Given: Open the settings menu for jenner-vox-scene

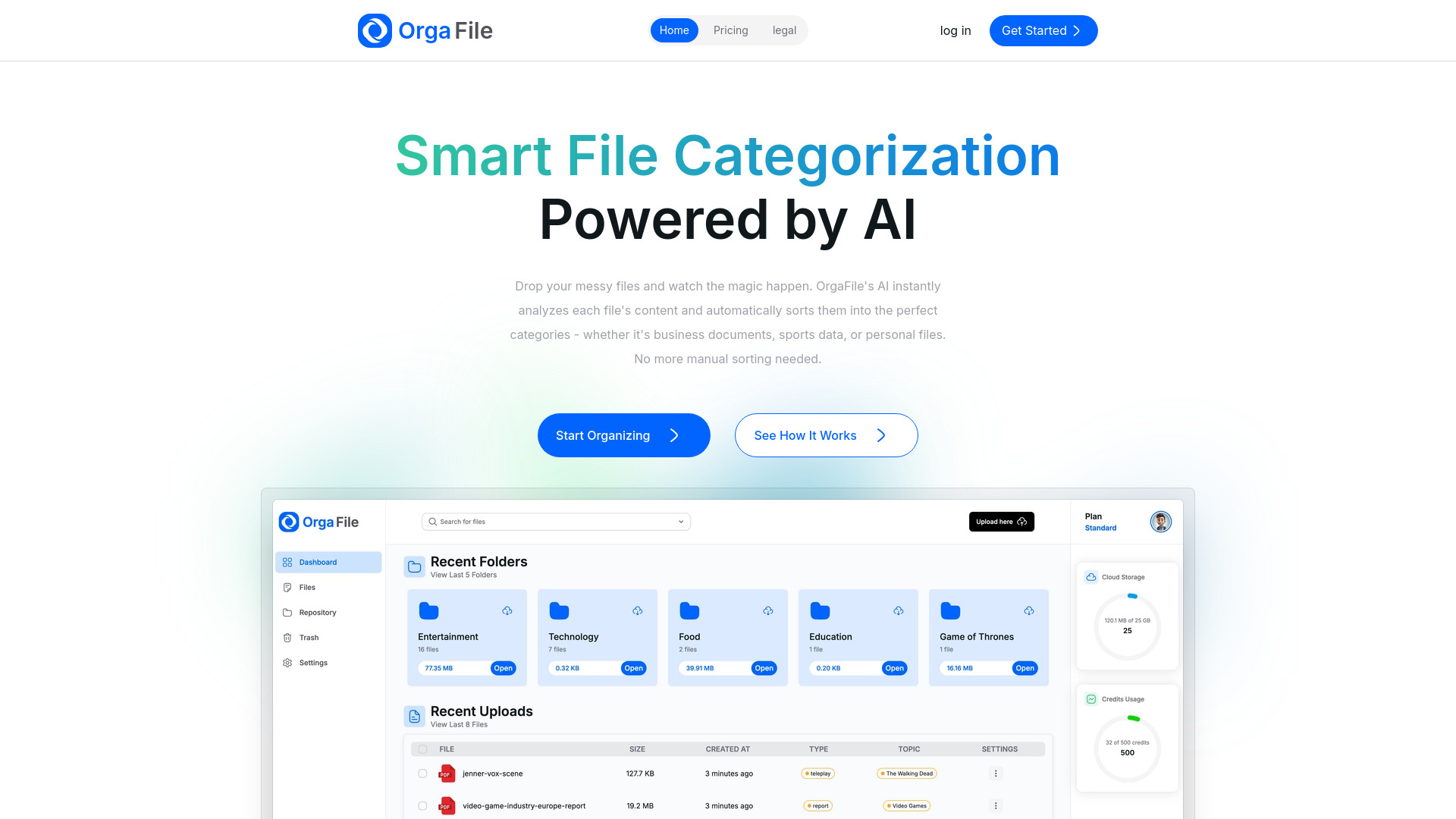Looking at the screenshot, I should pos(996,773).
